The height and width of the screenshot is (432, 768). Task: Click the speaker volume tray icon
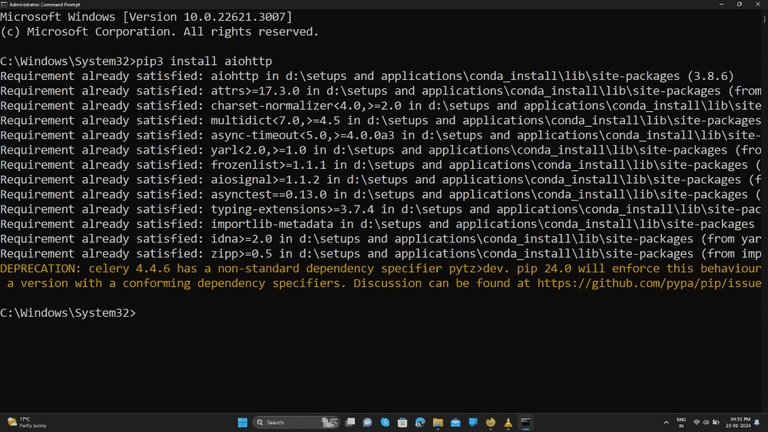click(x=706, y=422)
